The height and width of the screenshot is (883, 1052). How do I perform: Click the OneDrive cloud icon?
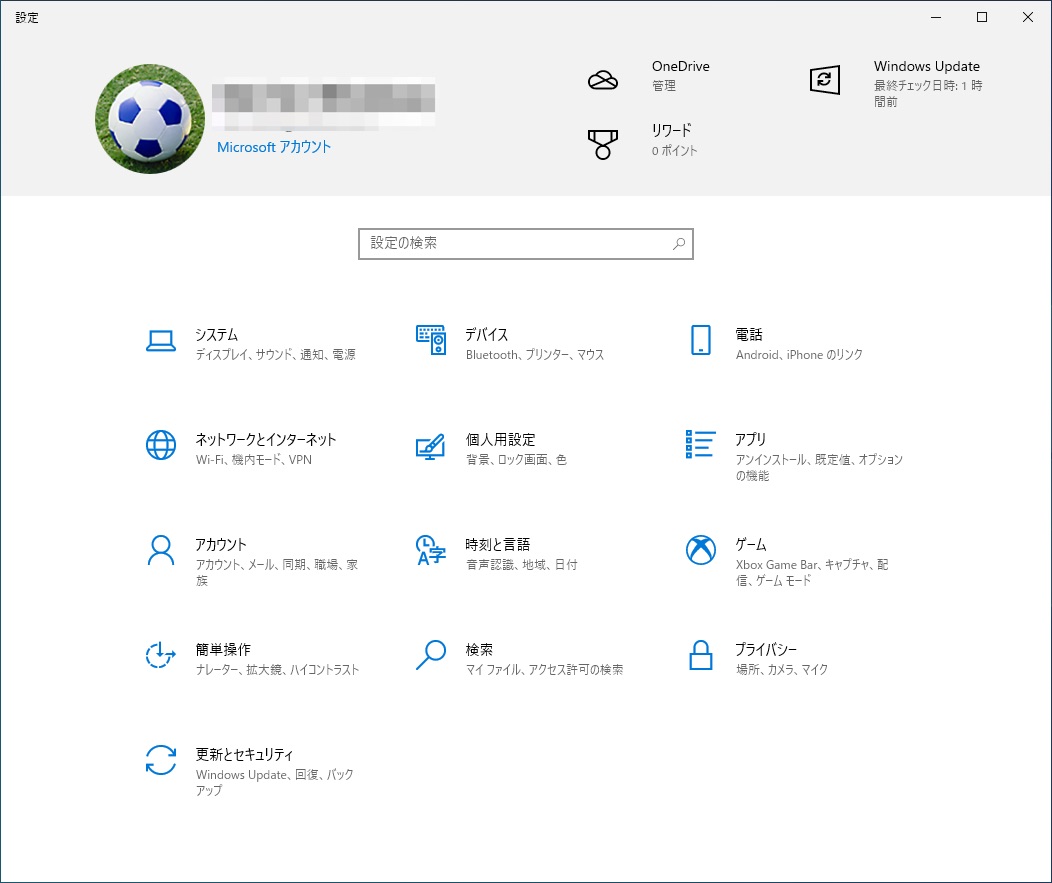pos(602,81)
